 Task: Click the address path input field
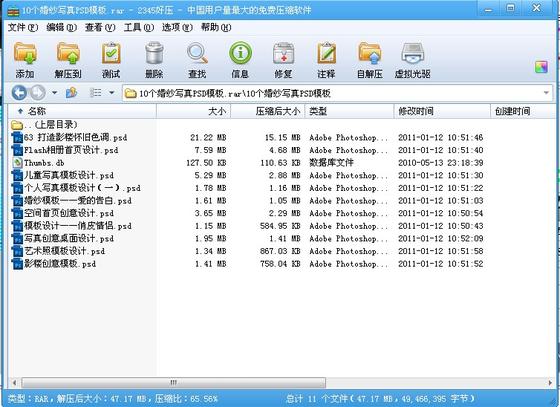(x=338, y=93)
